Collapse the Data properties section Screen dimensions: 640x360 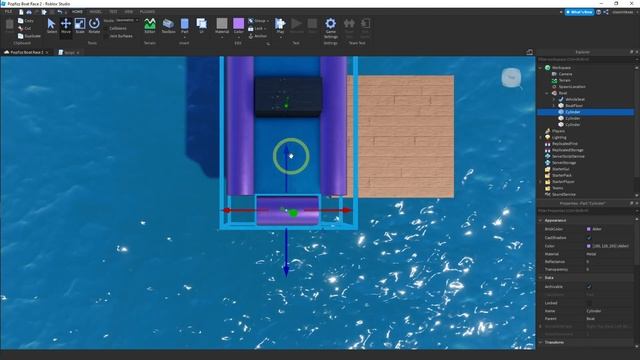click(x=541, y=278)
